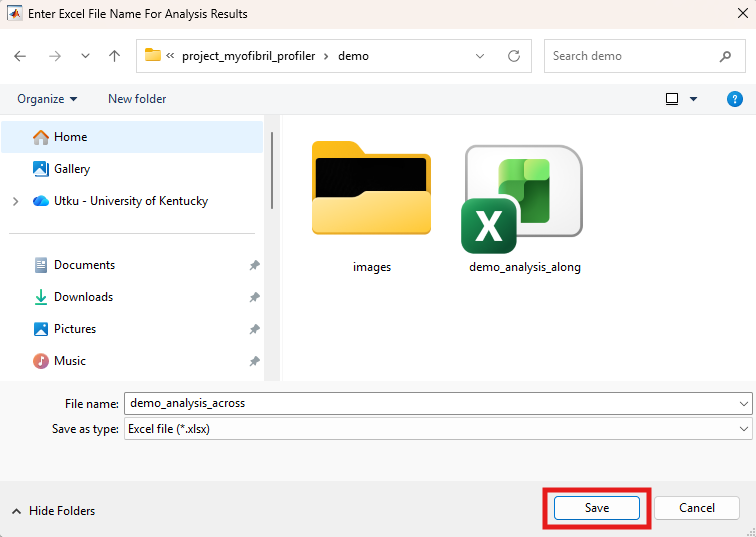Expand previous locations dropdown in address bar
The image size is (756, 537).
click(480, 56)
